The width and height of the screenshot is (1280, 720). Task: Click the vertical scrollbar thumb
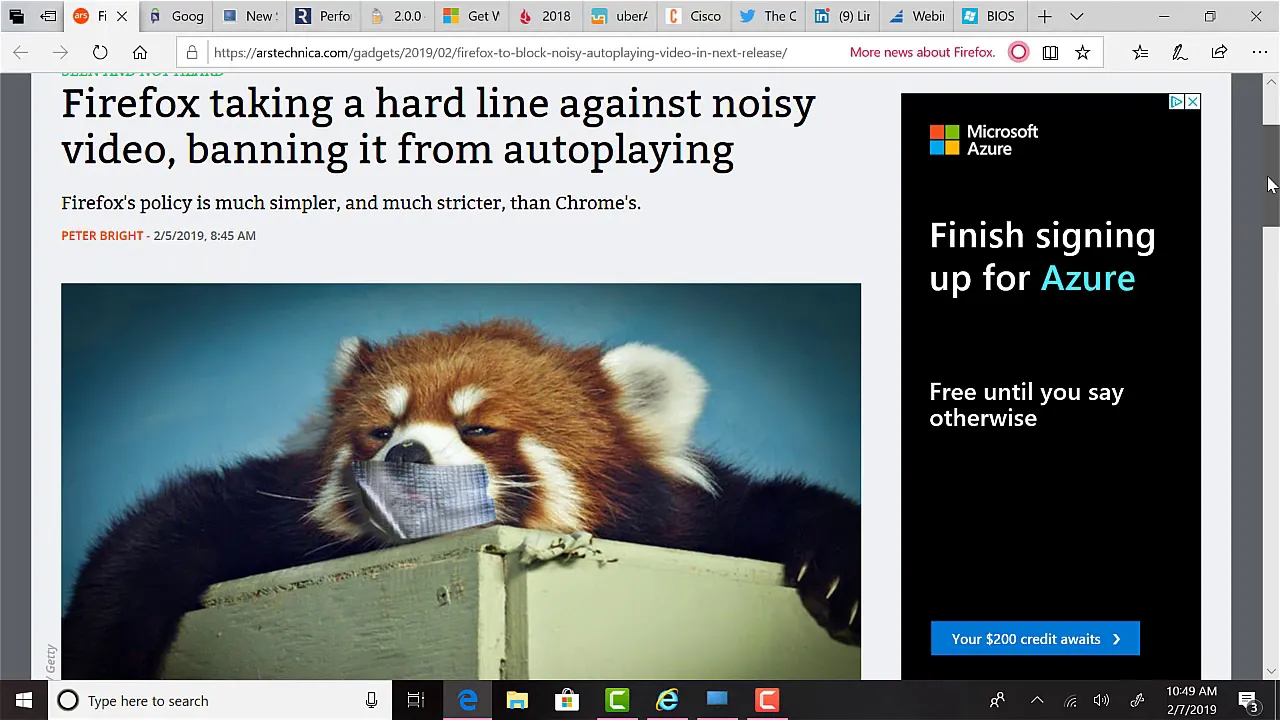(1271, 177)
